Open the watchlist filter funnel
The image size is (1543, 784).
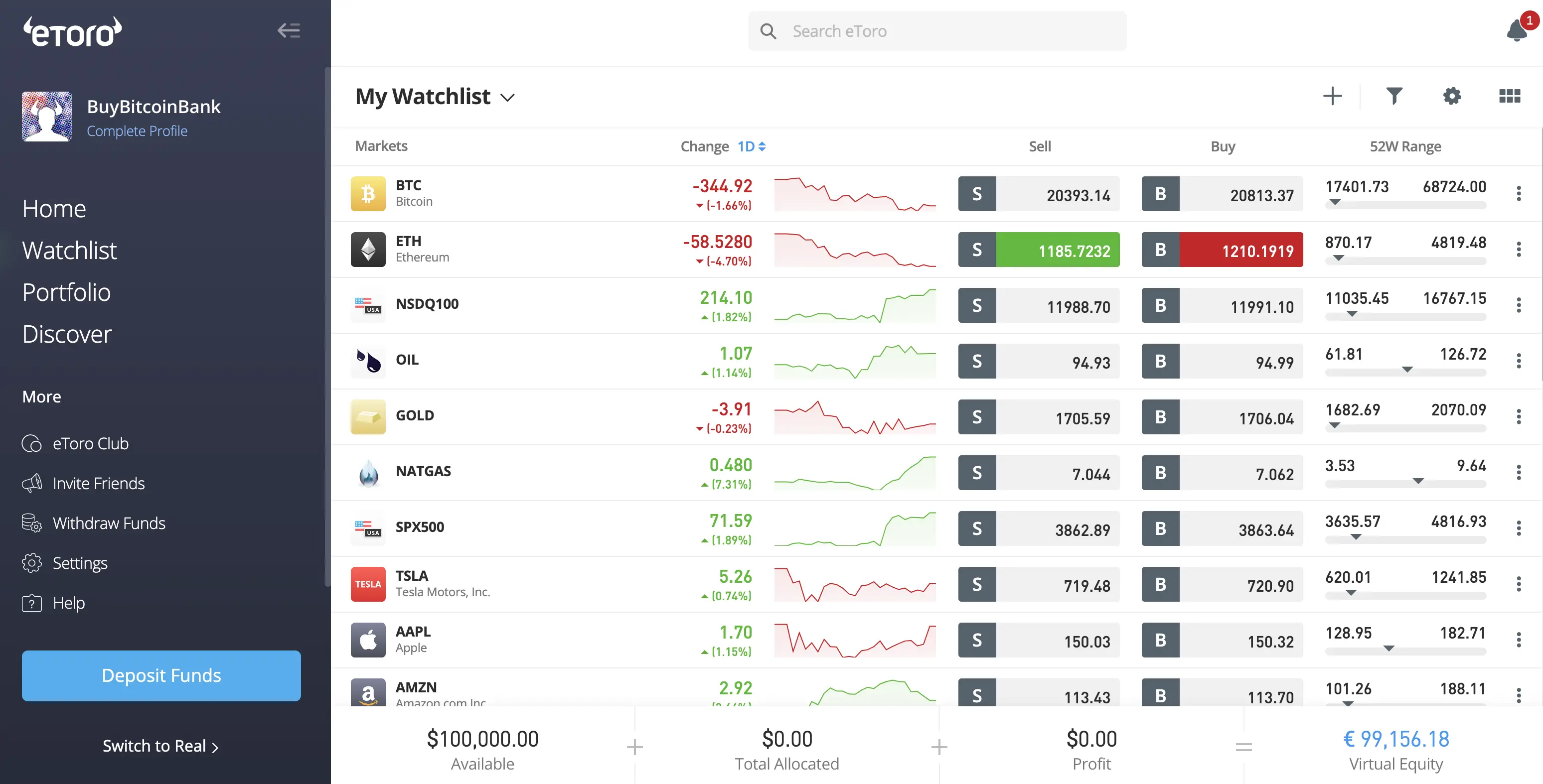(x=1394, y=96)
